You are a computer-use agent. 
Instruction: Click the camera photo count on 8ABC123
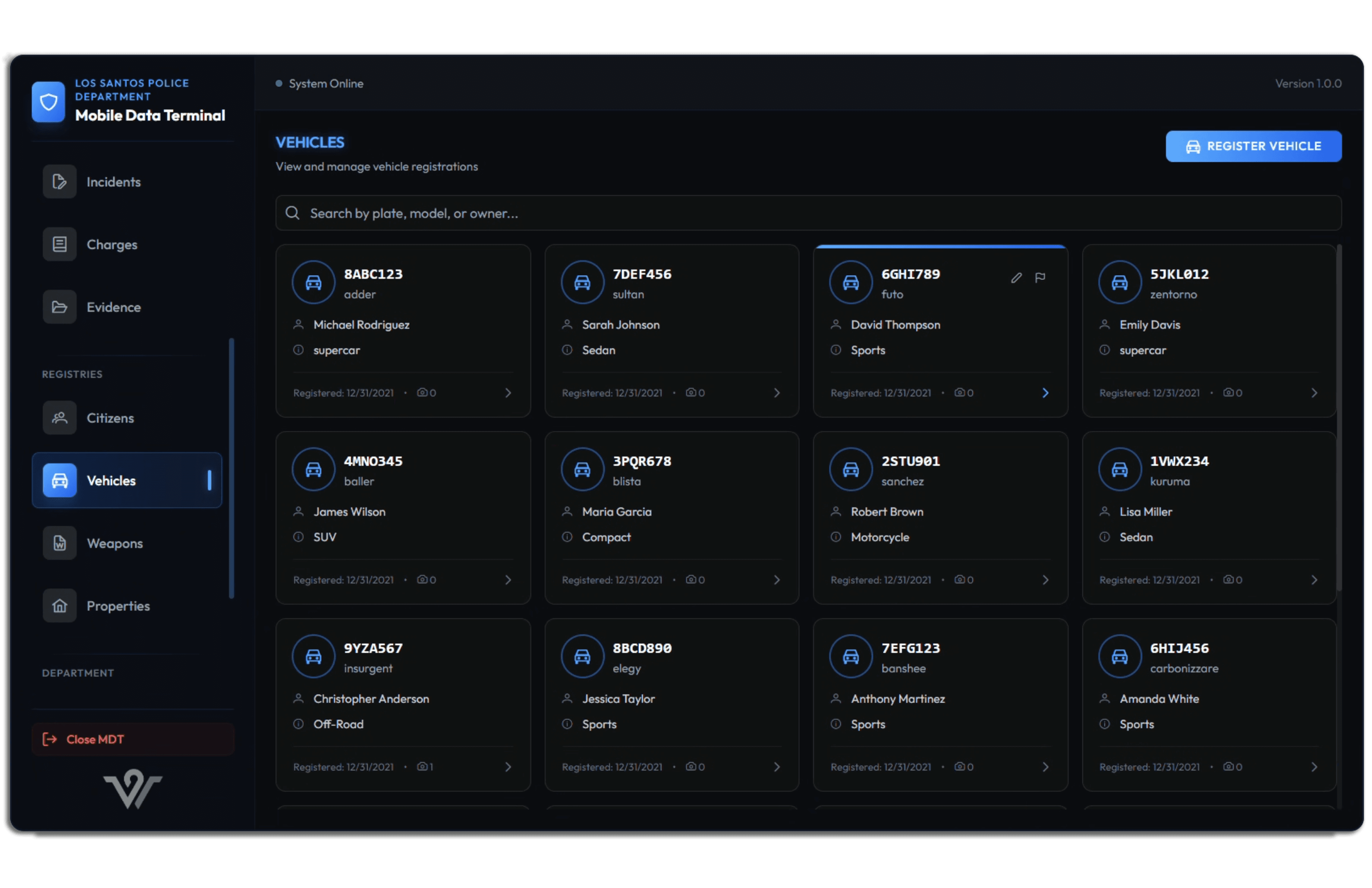point(427,393)
